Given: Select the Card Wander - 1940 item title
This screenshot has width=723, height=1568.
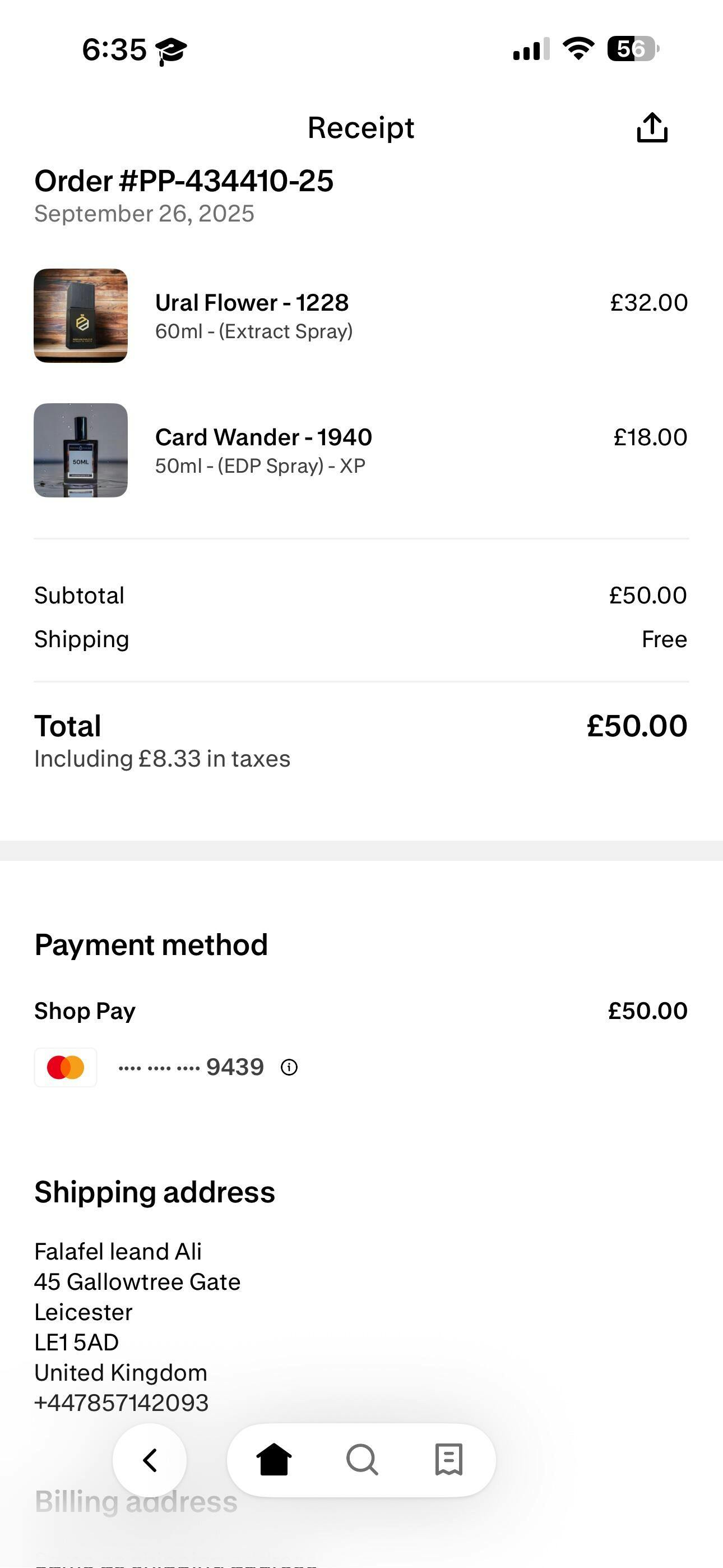Looking at the screenshot, I should [x=263, y=437].
